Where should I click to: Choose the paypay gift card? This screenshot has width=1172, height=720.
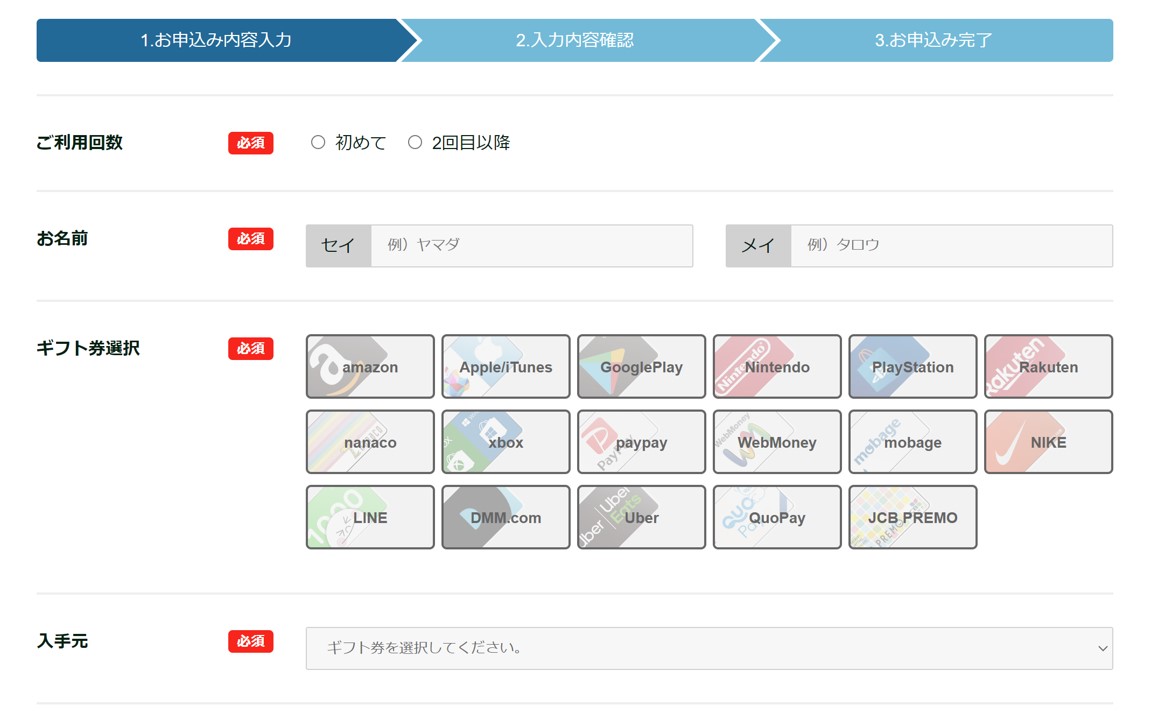pyautogui.click(x=641, y=442)
